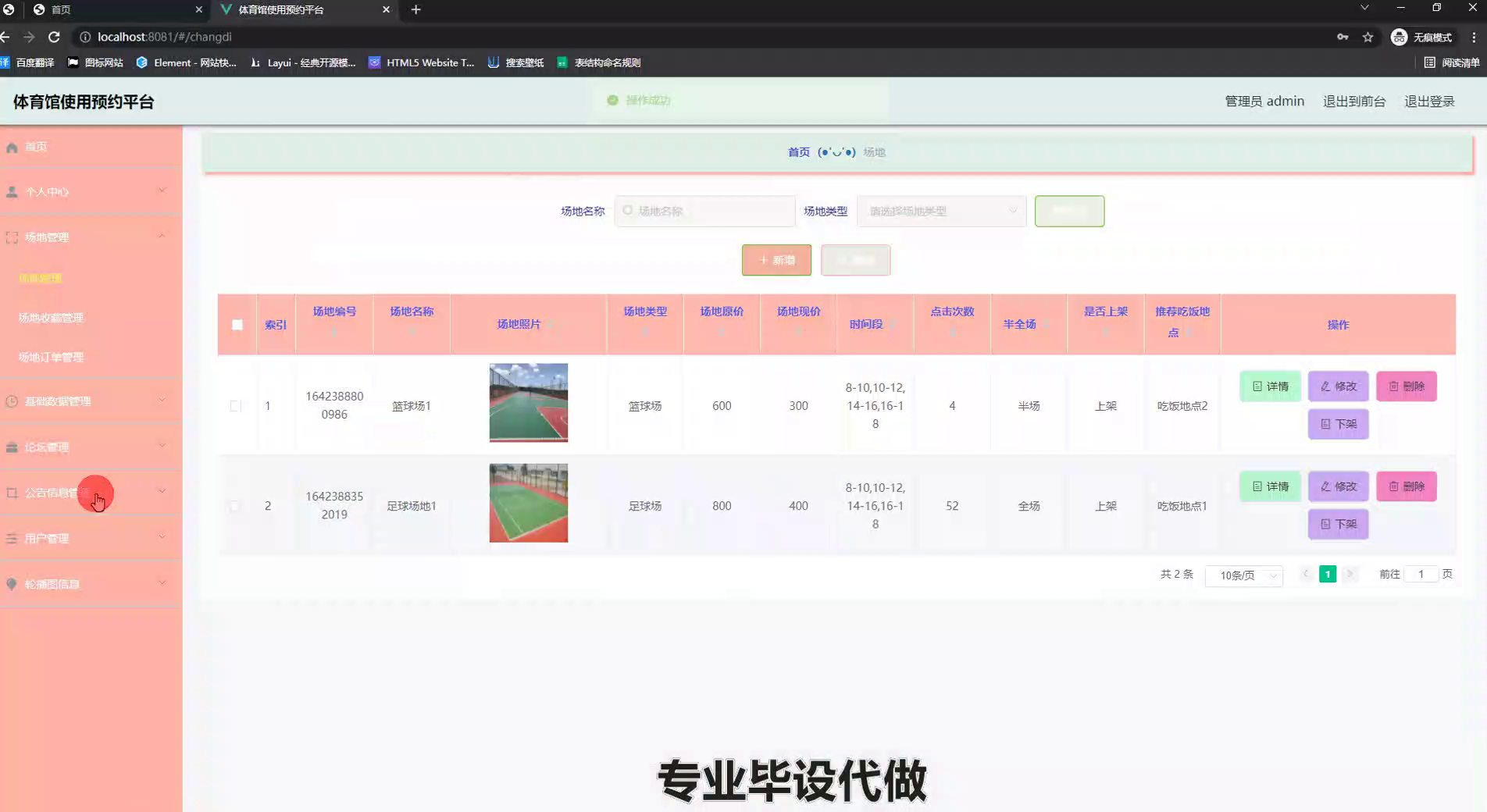The height and width of the screenshot is (812, 1487).
Task: Go back with the browser back arrow
Action: (x=5, y=37)
